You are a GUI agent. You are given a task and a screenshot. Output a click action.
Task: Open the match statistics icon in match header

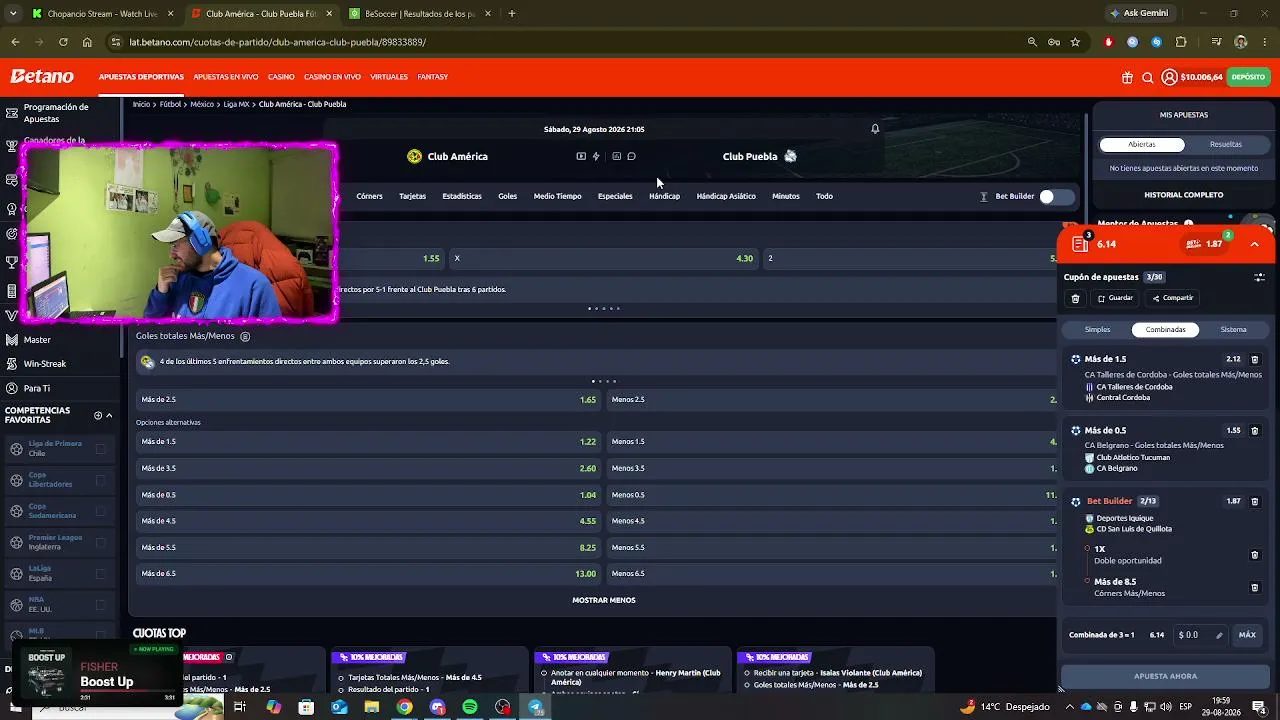tap(616, 156)
